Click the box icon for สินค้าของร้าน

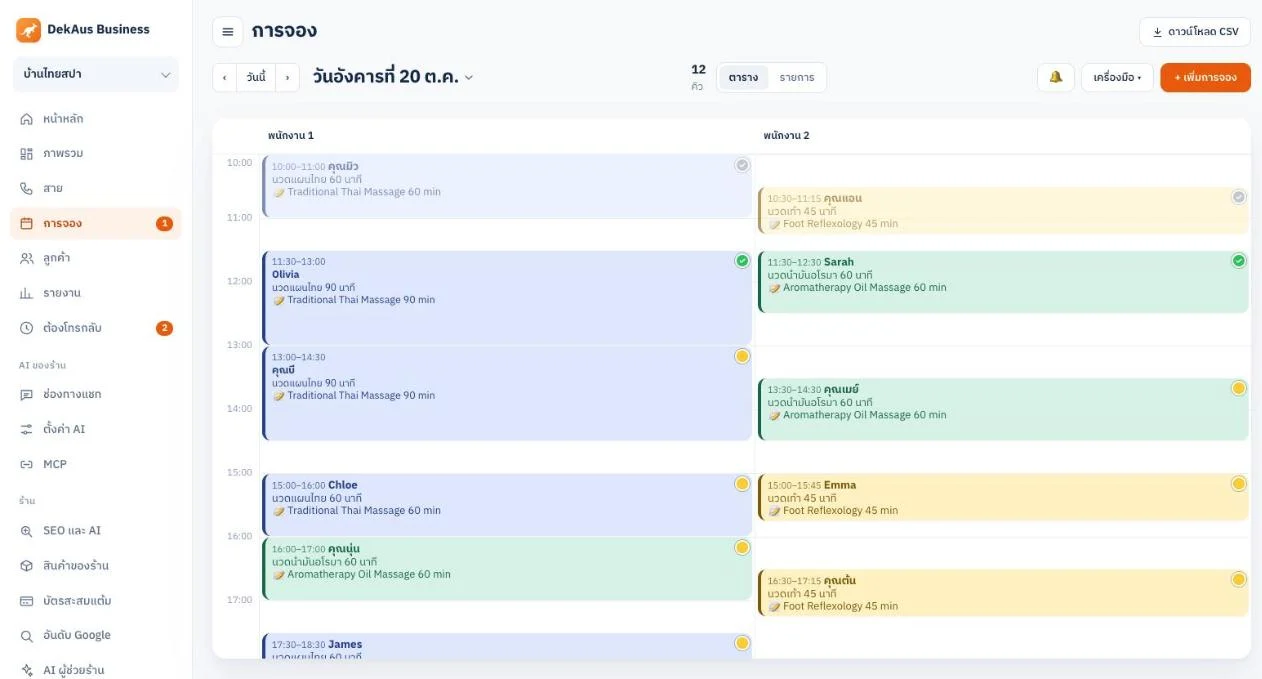pos(27,566)
